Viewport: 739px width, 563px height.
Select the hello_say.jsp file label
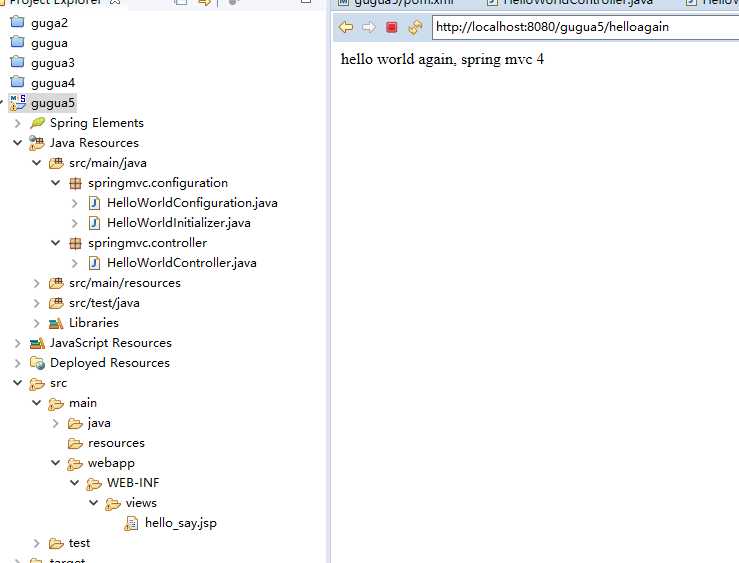(x=181, y=523)
